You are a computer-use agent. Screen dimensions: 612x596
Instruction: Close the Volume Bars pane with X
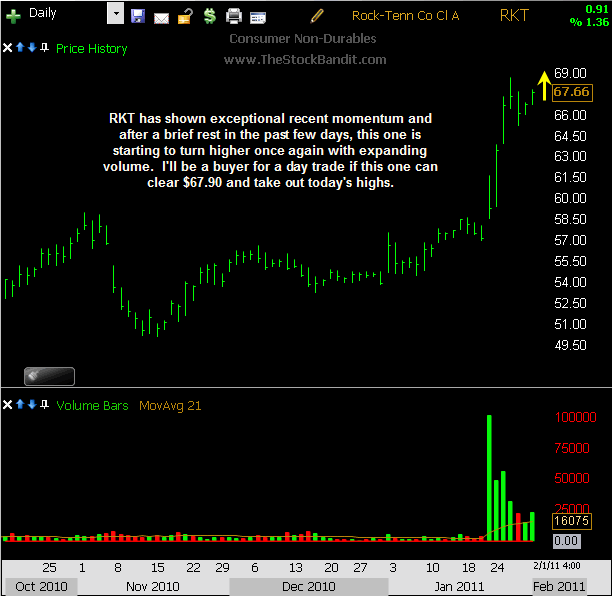[x=8, y=405]
